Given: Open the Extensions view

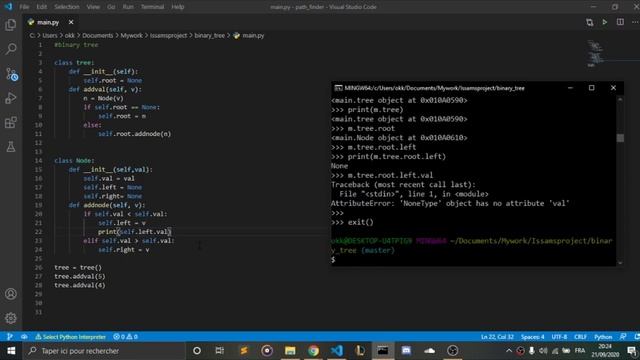Looking at the screenshot, I should [x=11, y=122].
